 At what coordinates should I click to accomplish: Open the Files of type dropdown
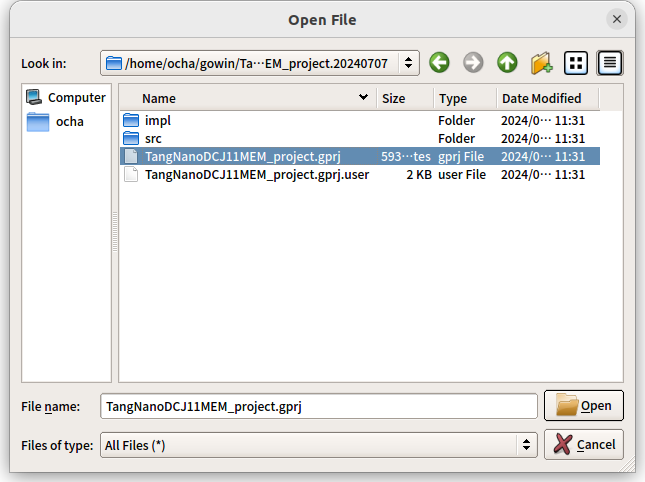[x=527, y=445]
